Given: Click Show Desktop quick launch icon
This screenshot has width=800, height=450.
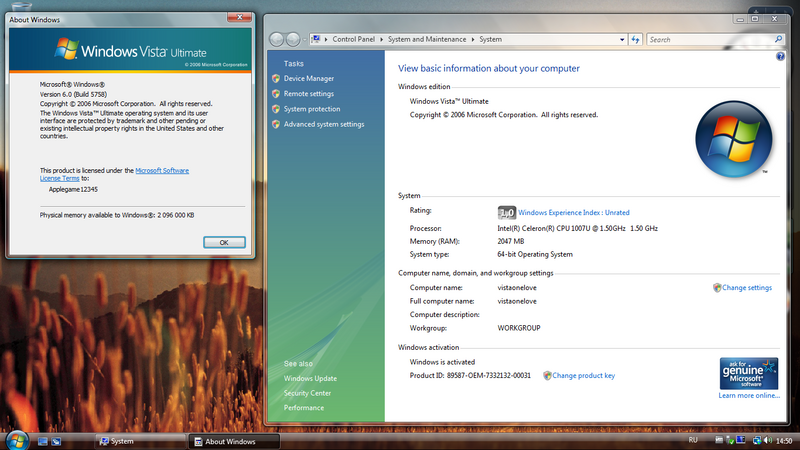Looking at the screenshot, I should (43, 441).
